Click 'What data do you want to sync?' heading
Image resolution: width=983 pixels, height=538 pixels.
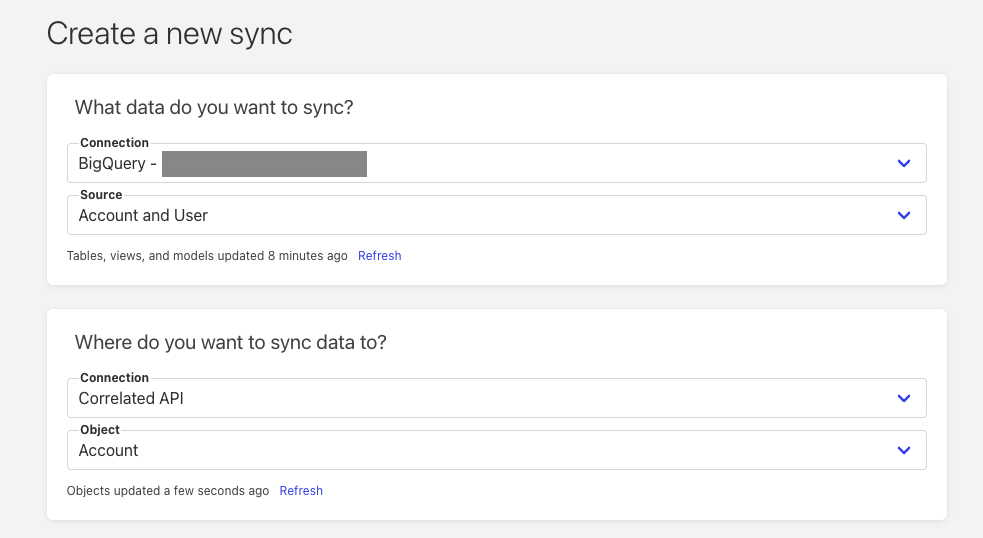[214, 107]
